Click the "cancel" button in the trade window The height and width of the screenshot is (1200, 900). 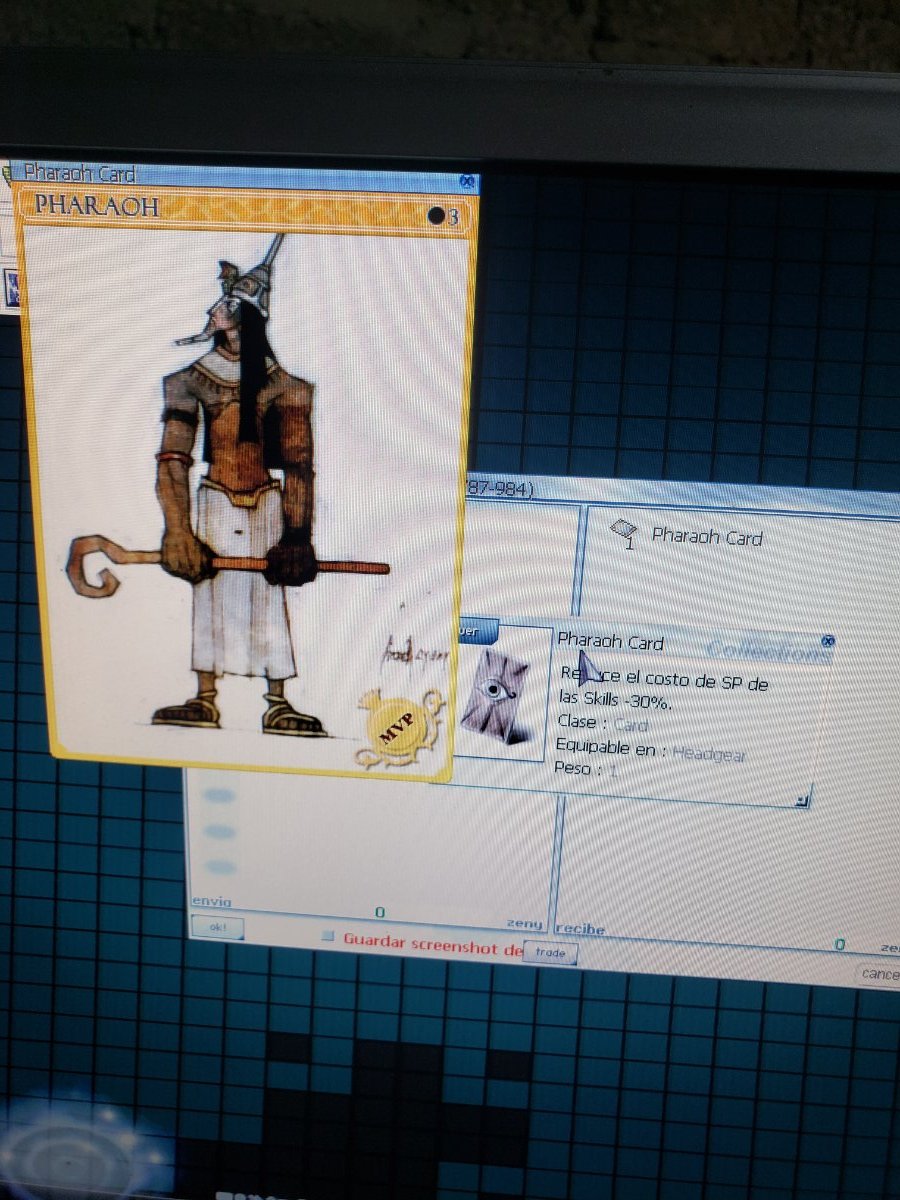879,974
